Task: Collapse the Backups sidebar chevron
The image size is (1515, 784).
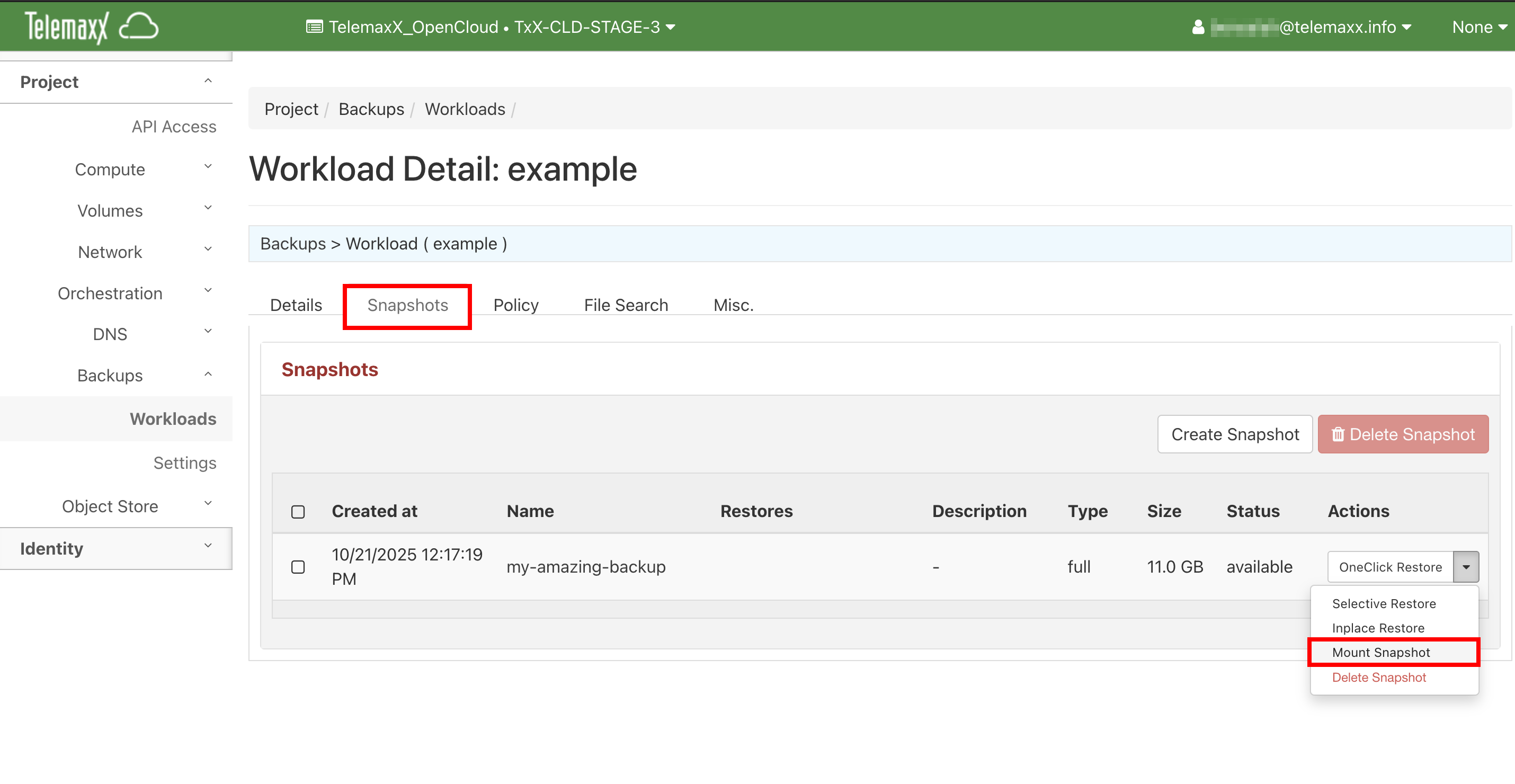Action: (x=208, y=375)
